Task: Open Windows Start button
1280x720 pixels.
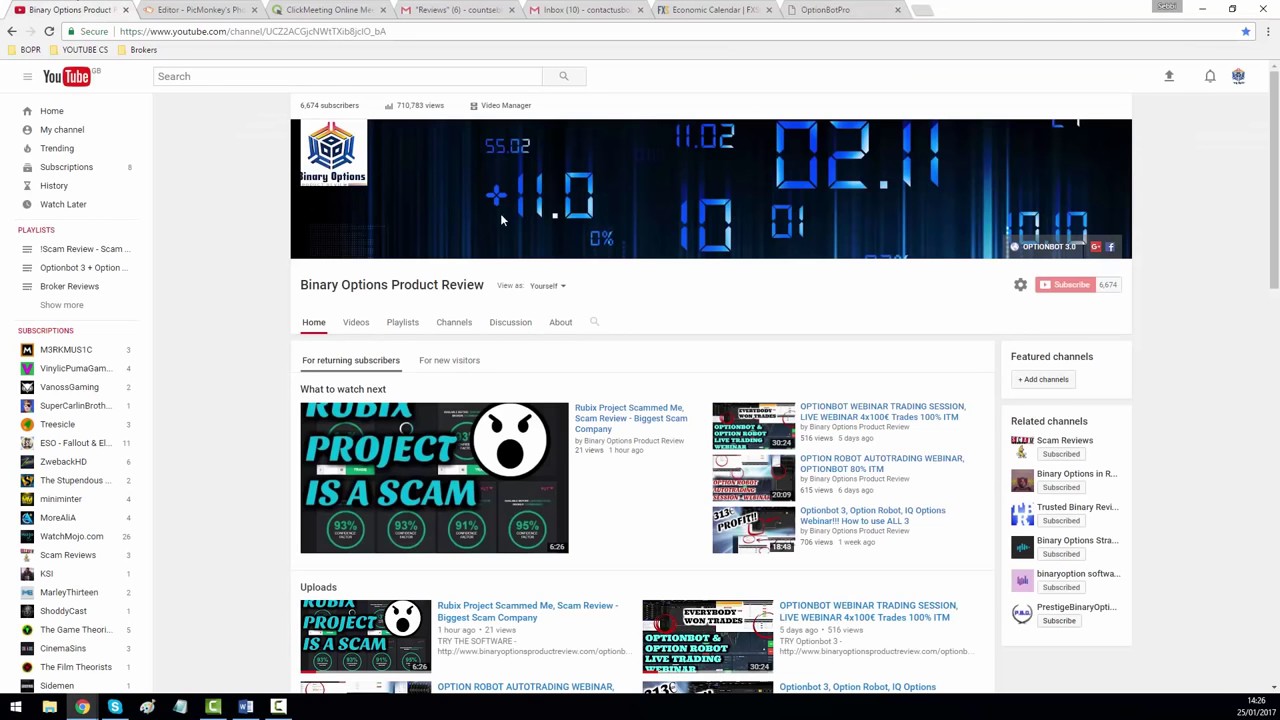Action: [16, 707]
